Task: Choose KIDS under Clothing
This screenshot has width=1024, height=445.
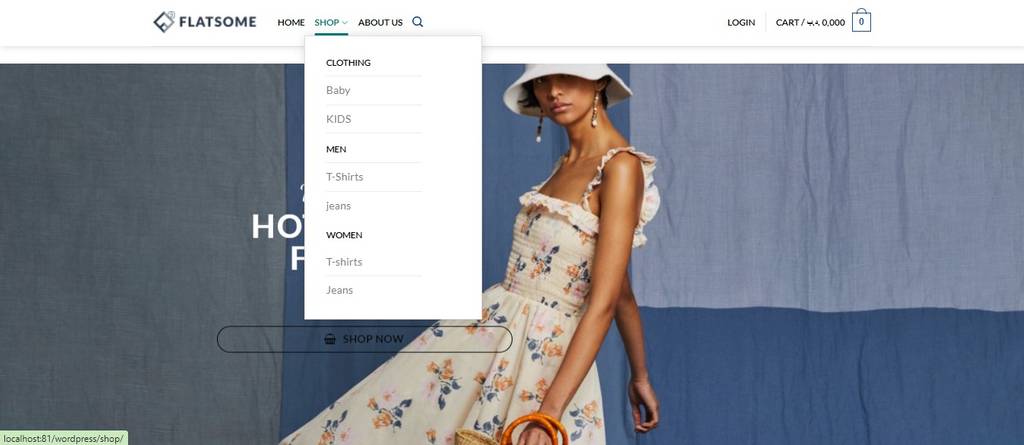Action: (338, 119)
